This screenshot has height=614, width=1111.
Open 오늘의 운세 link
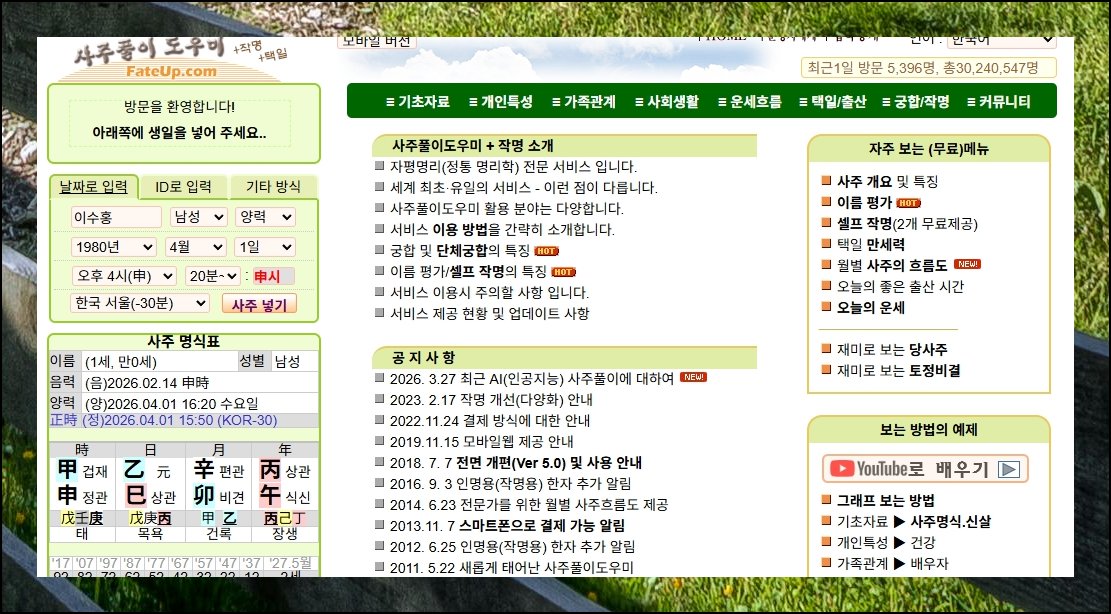(x=871, y=307)
